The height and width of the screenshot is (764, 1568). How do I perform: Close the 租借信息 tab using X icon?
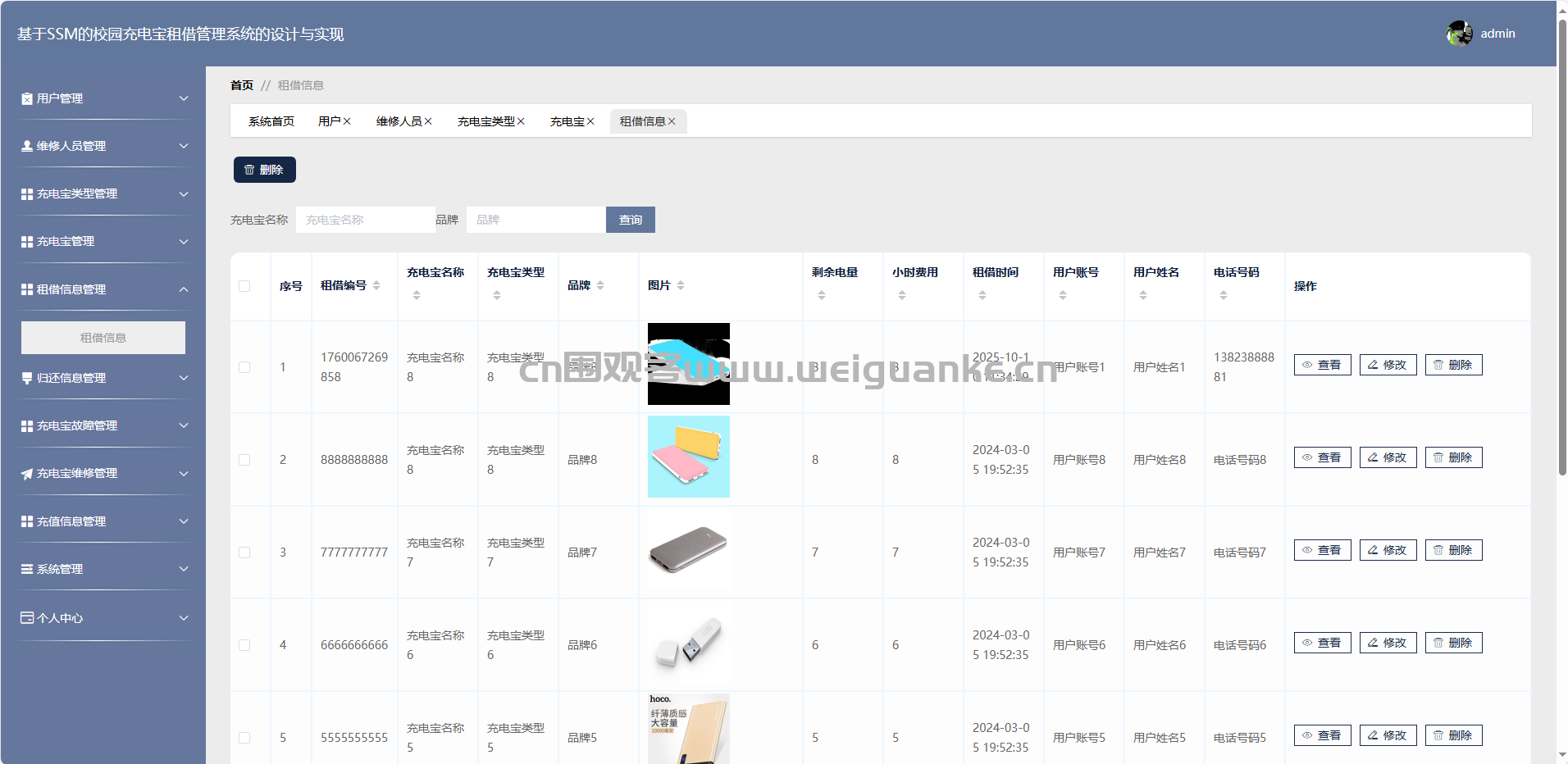coord(672,121)
